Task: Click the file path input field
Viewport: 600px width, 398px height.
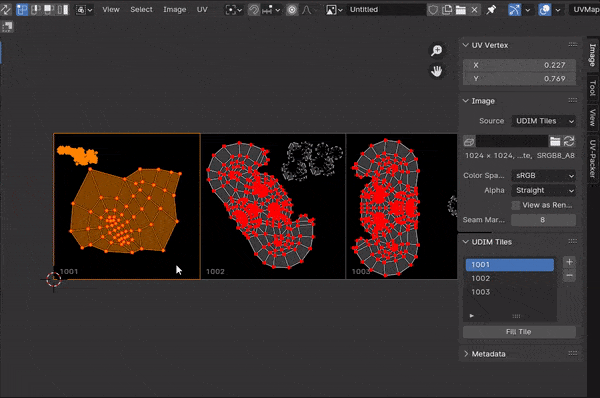Action: (512, 142)
